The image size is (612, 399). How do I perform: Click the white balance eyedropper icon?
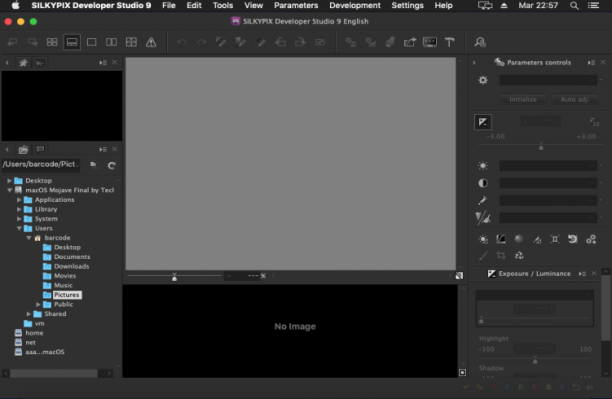tap(483, 200)
